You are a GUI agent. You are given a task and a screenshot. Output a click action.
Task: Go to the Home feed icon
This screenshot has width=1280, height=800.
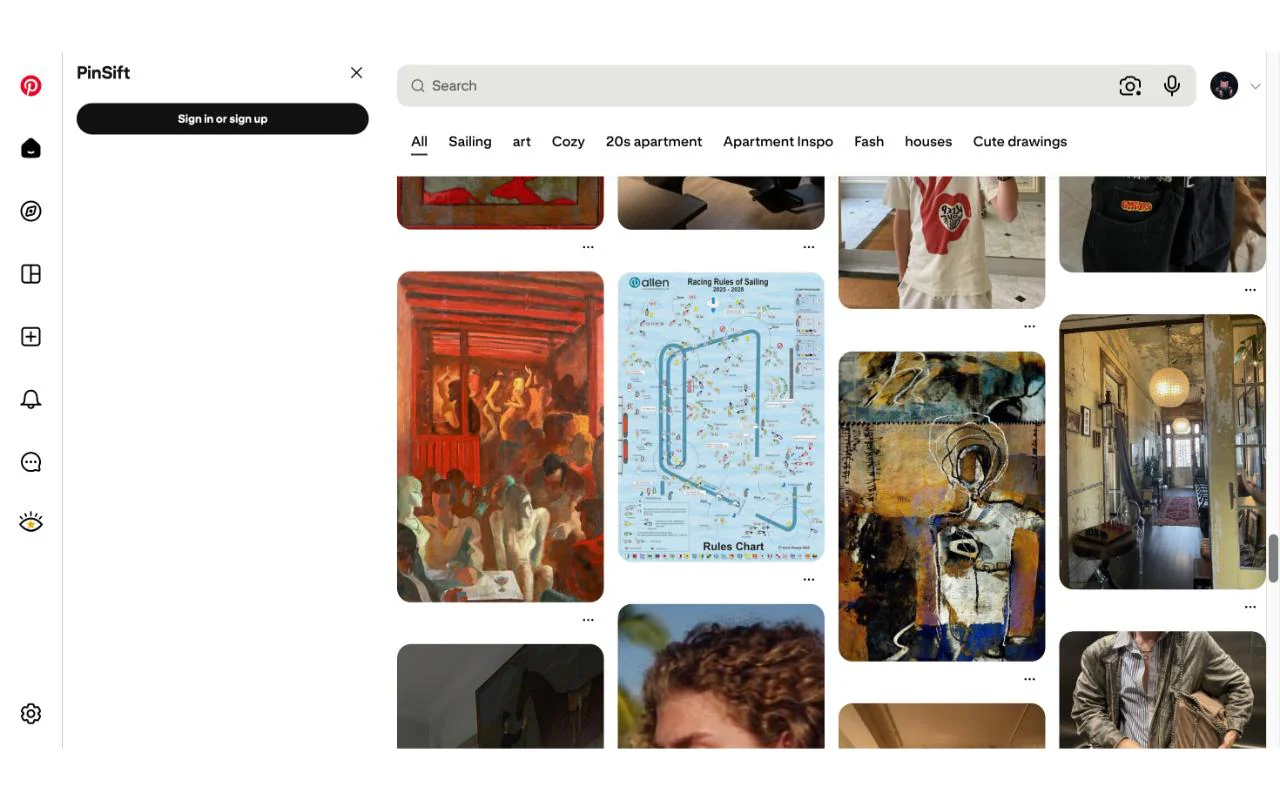[31, 148]
